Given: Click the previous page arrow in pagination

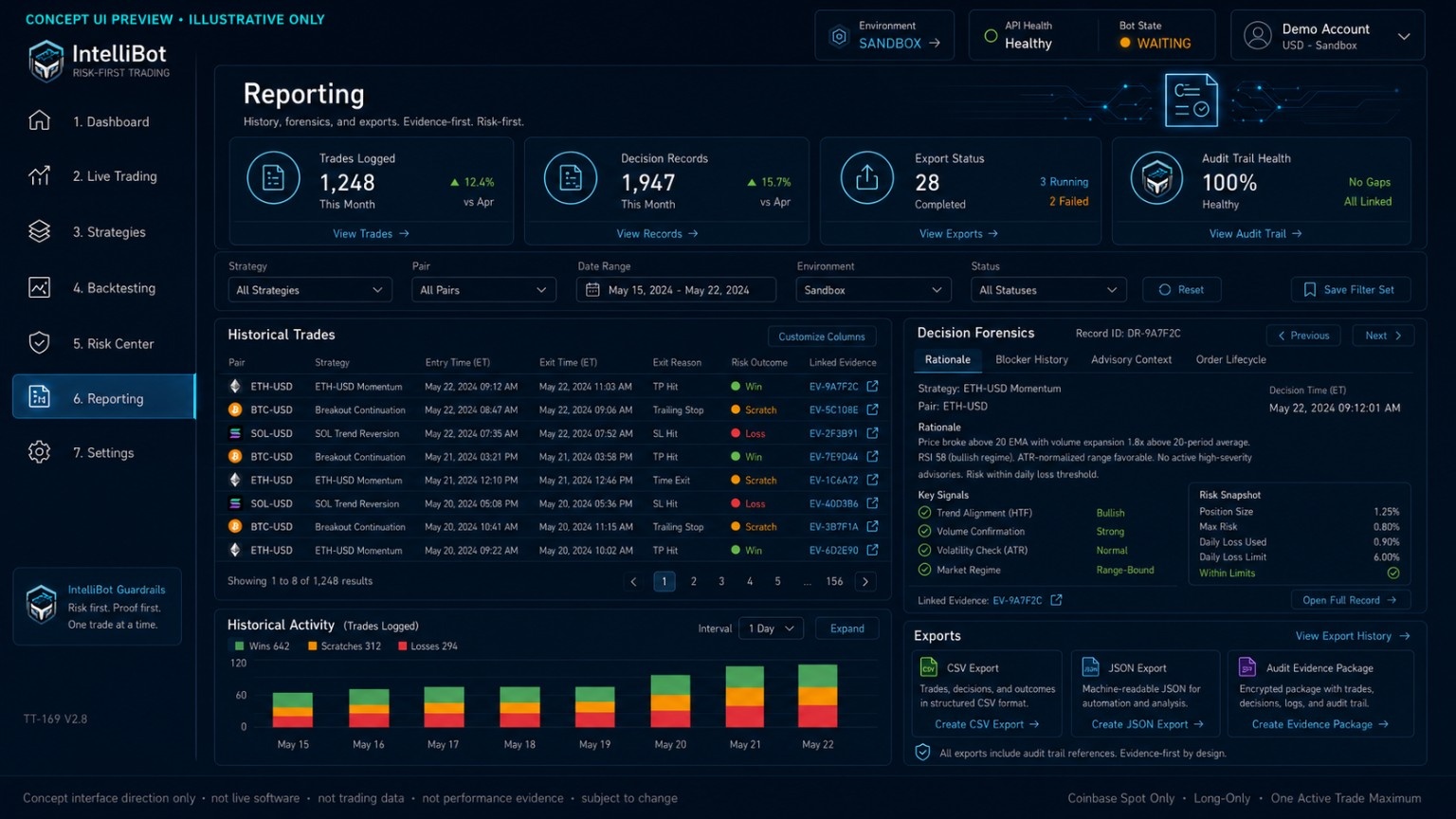Looking at the screenshot, I should (x=634, y=581).
